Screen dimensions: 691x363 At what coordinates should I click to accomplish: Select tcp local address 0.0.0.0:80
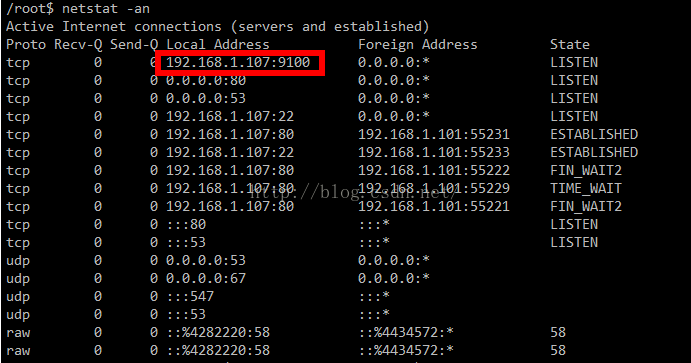(206, 81)
